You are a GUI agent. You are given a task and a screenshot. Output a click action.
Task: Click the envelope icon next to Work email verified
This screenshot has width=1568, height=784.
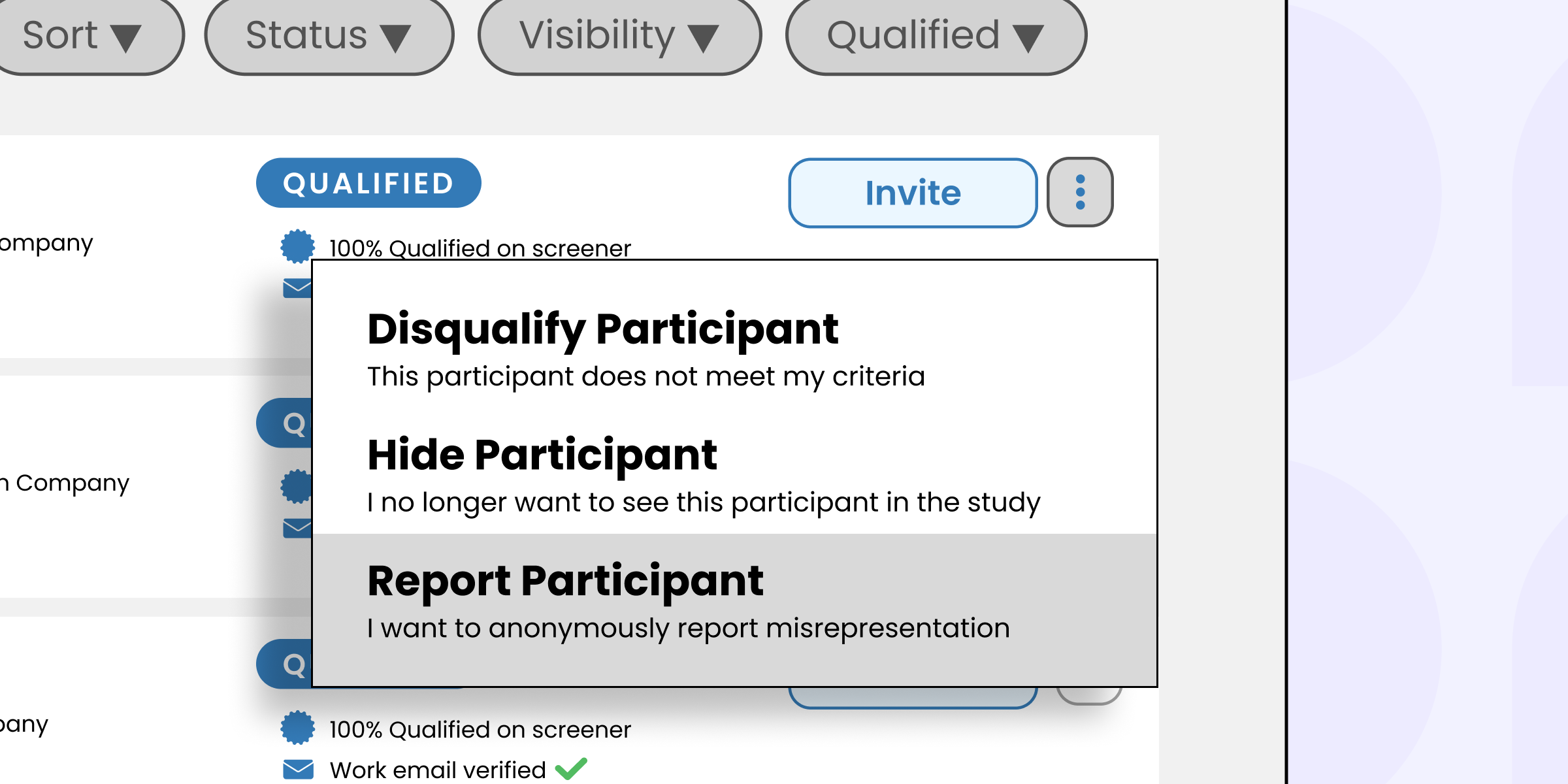298,769
